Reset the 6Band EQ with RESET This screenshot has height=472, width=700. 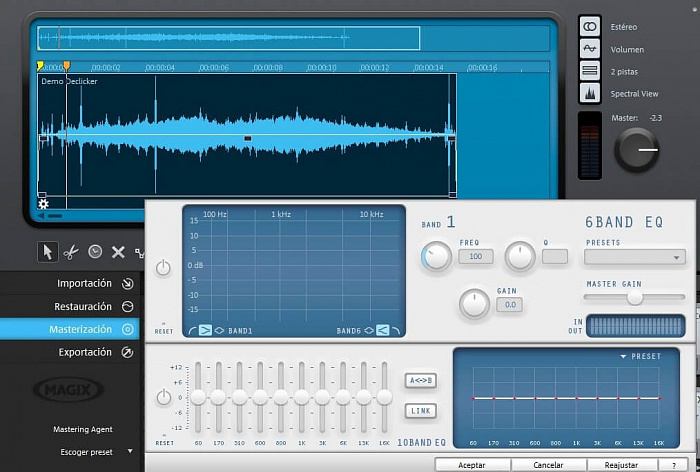click(x=164, y=331)
